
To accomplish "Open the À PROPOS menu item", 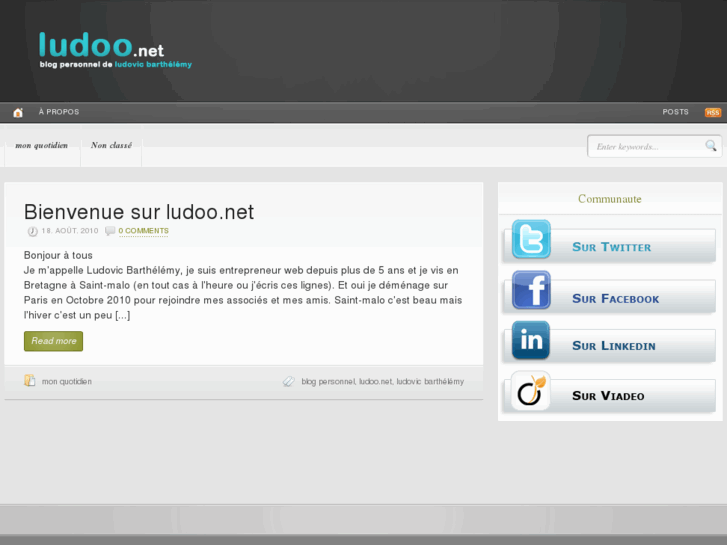I will pyautogui.click(x=59, y=112).
